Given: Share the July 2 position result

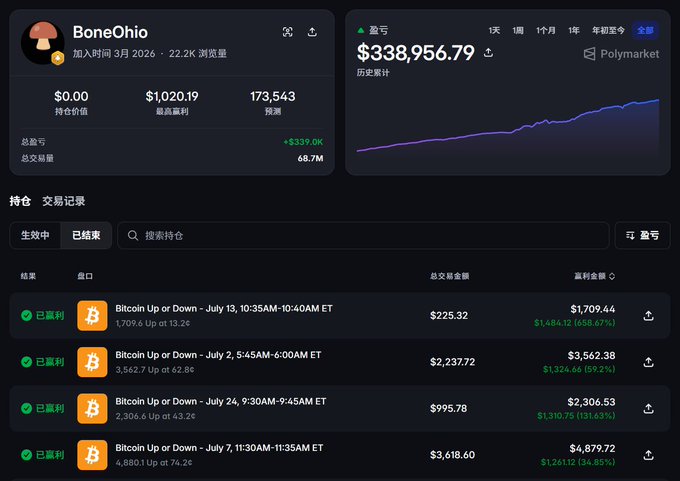Looking at the screenshot, I should [x=648, y=362].
